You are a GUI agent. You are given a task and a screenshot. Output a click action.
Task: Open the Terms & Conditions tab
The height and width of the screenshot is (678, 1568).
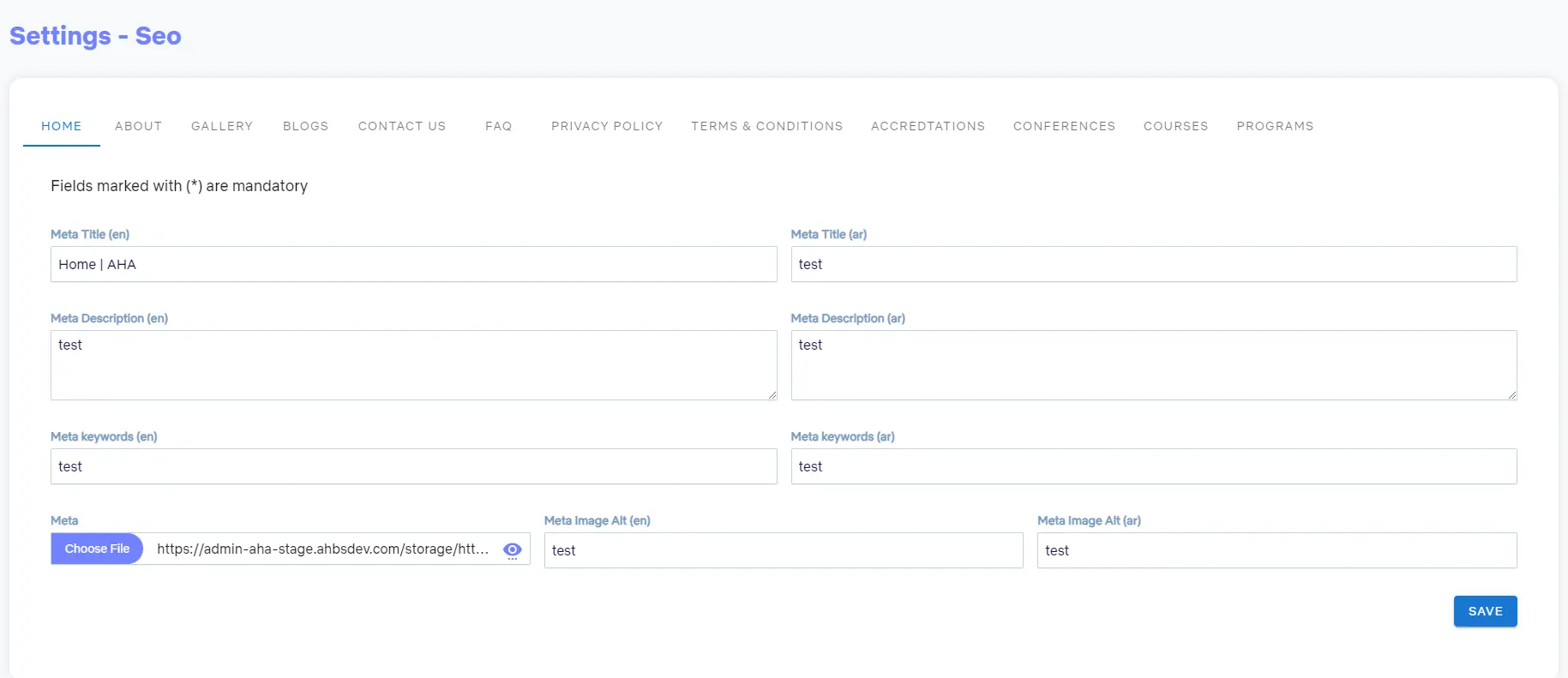click(767, 126)
